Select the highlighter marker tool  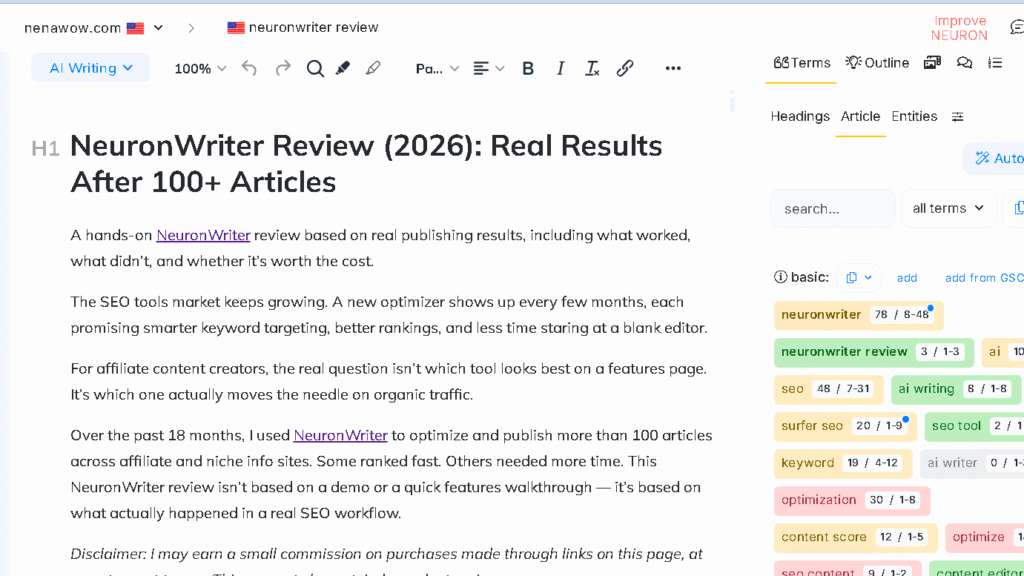[343, 68]
